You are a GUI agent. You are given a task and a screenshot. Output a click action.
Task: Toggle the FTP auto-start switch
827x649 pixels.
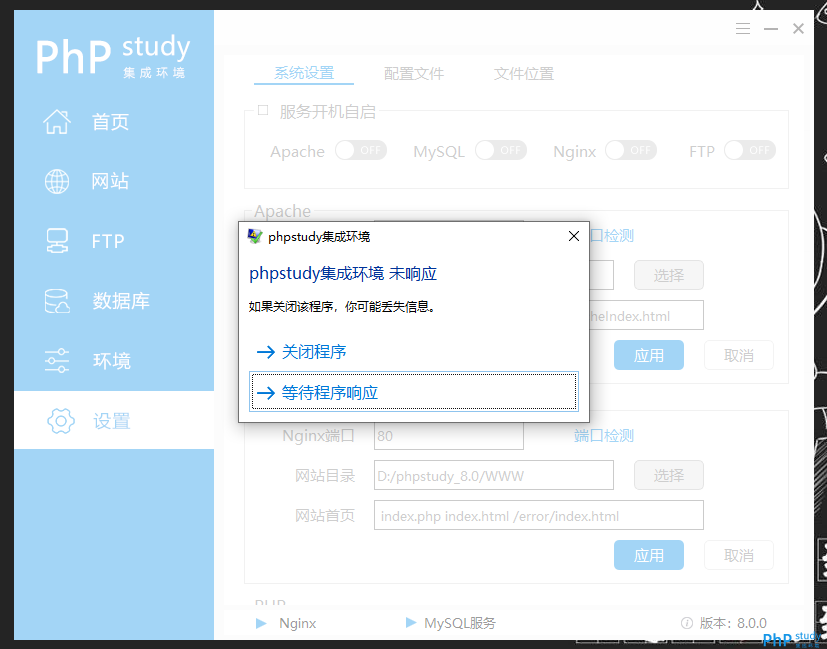pos(750,150)
